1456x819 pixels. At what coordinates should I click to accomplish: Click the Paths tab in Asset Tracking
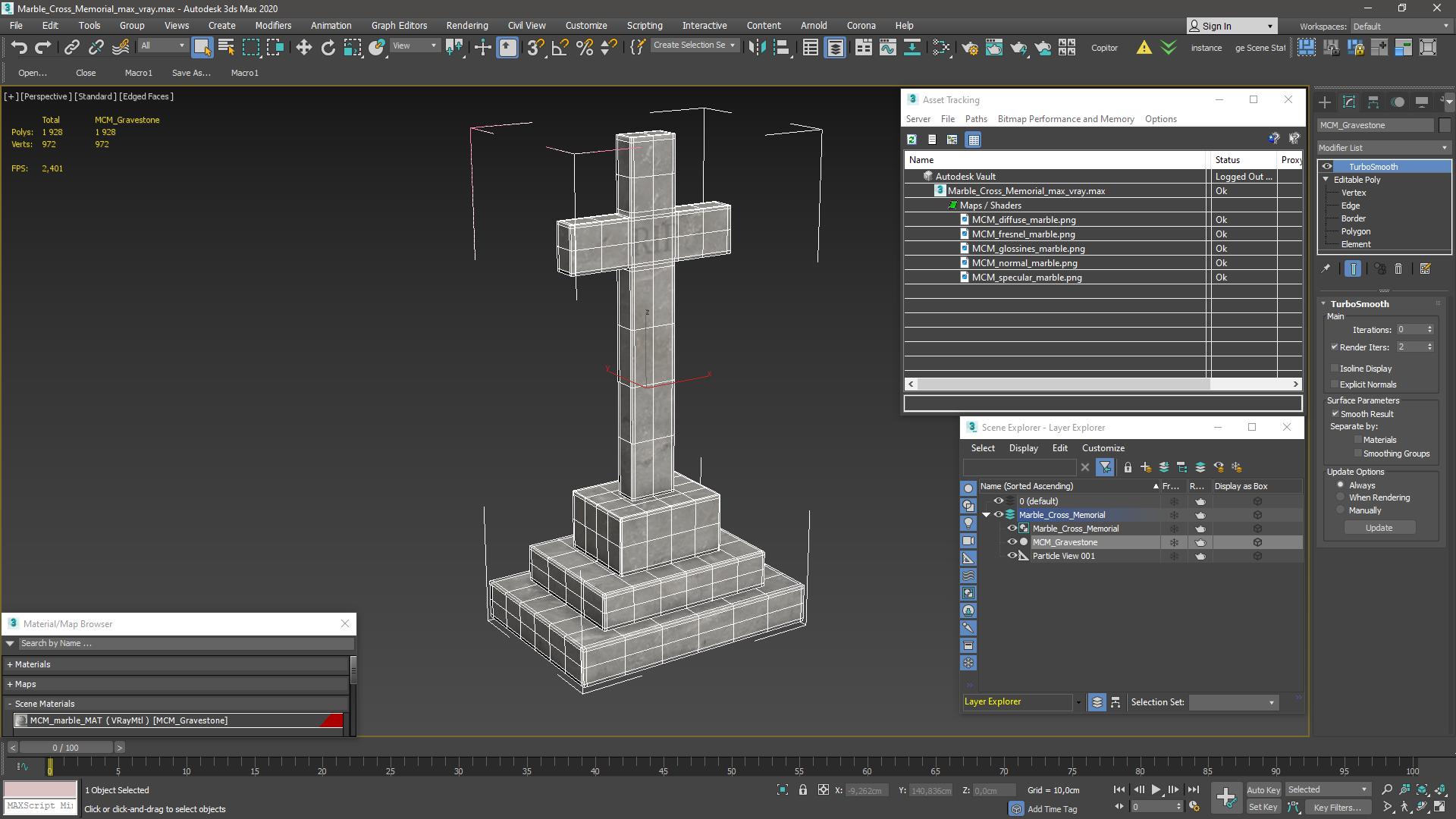[x=977, y=118]
